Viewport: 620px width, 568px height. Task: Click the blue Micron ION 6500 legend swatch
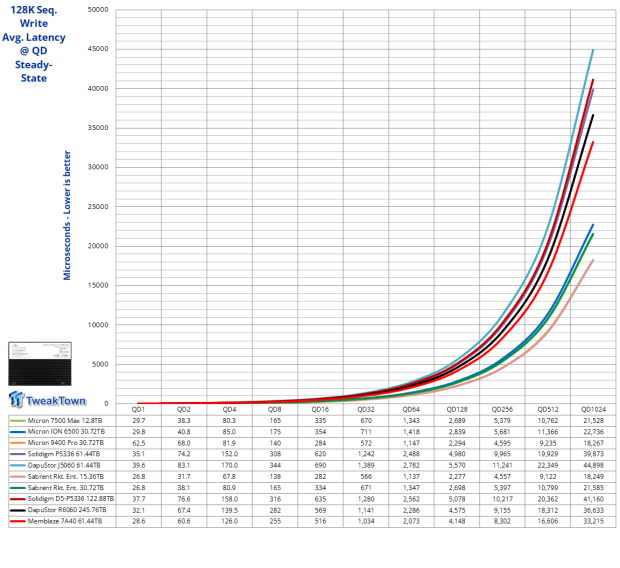click(x=17, y=432)
